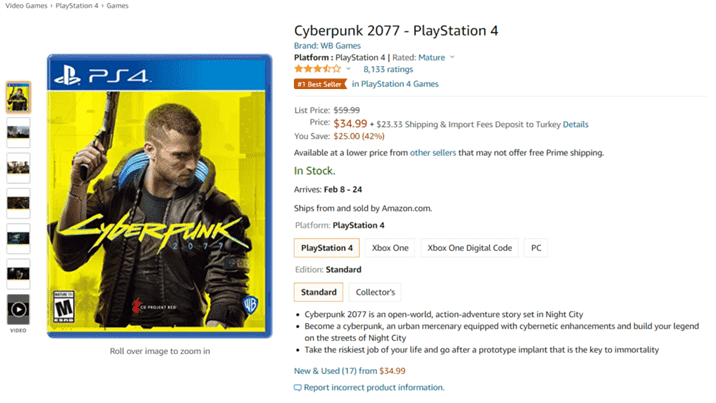Open the 8,133 ratings link
The height and width of the screenshot is (403, 716).
click(388, 69)
